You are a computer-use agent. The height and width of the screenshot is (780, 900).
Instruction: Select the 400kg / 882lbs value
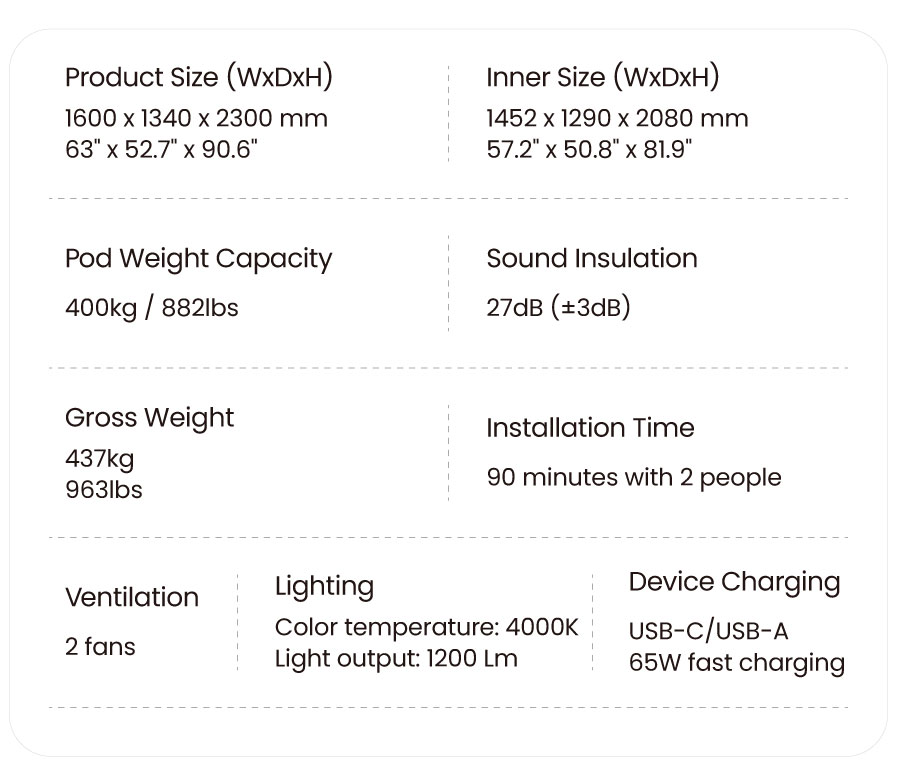152,308
